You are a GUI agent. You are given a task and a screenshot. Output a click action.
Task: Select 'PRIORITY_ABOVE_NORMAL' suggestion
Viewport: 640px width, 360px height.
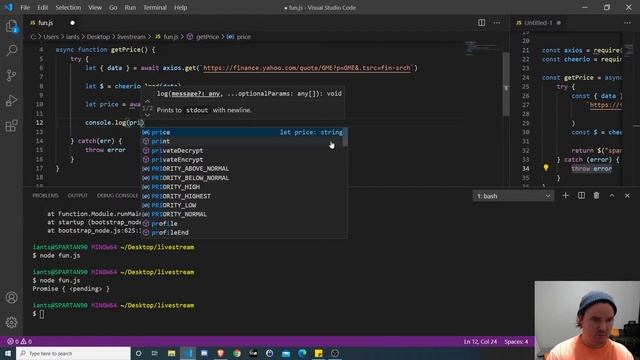(x=244, y=169)
